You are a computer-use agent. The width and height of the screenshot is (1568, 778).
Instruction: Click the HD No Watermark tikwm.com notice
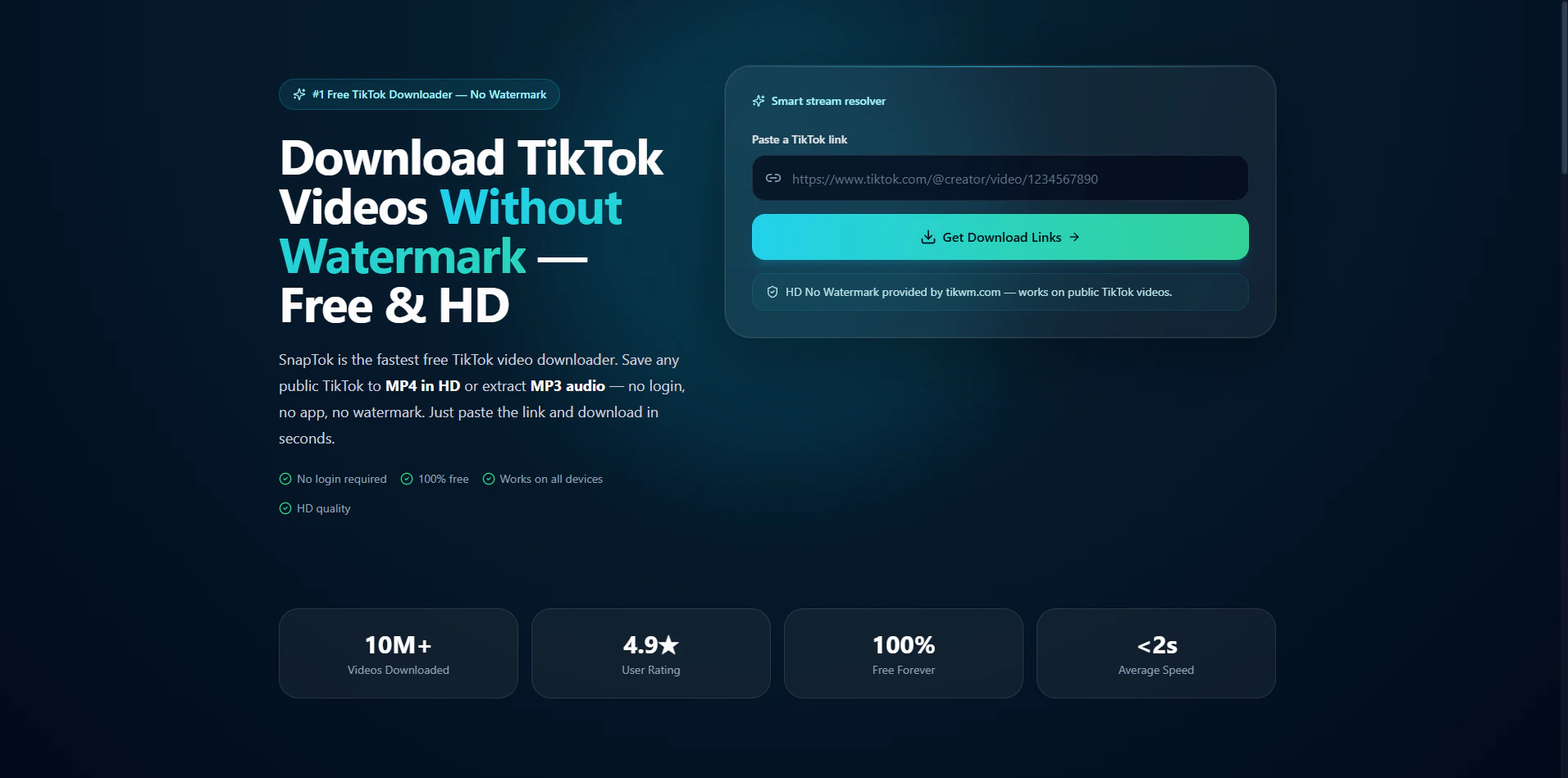click(x=1001, y=292)
